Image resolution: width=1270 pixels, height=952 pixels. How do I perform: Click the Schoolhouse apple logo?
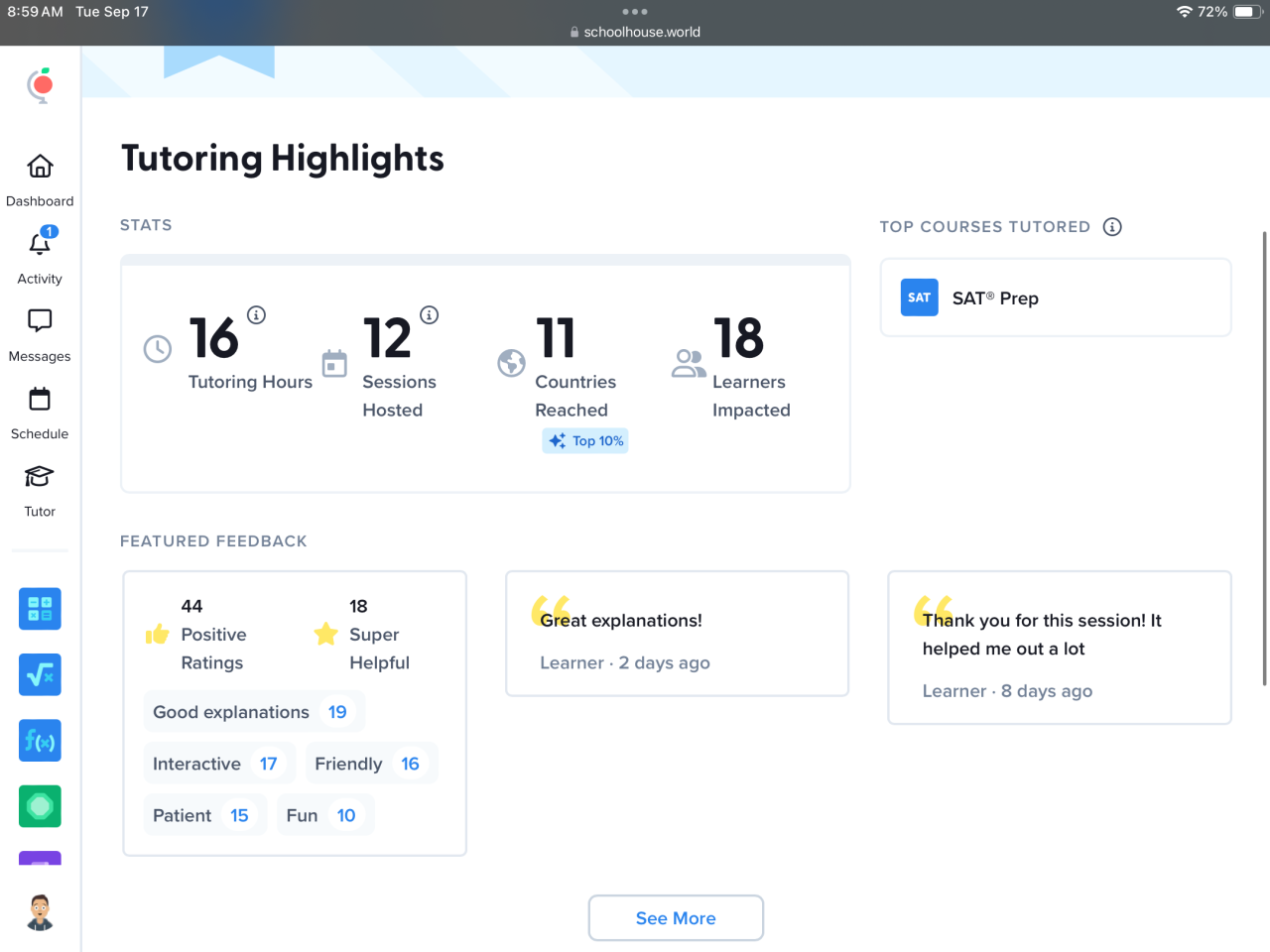[40, 86]
